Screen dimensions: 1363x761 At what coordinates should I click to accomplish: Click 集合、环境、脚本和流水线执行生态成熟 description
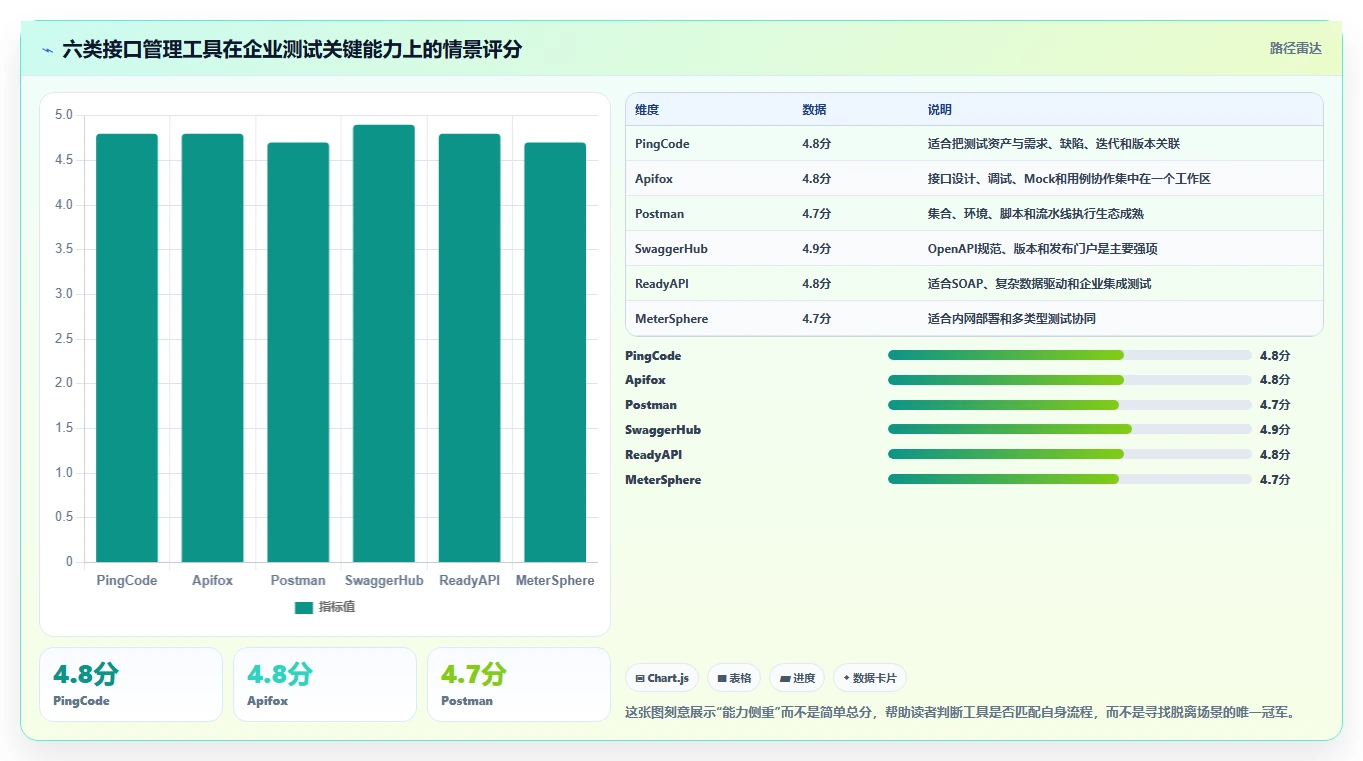[1035, 214]
